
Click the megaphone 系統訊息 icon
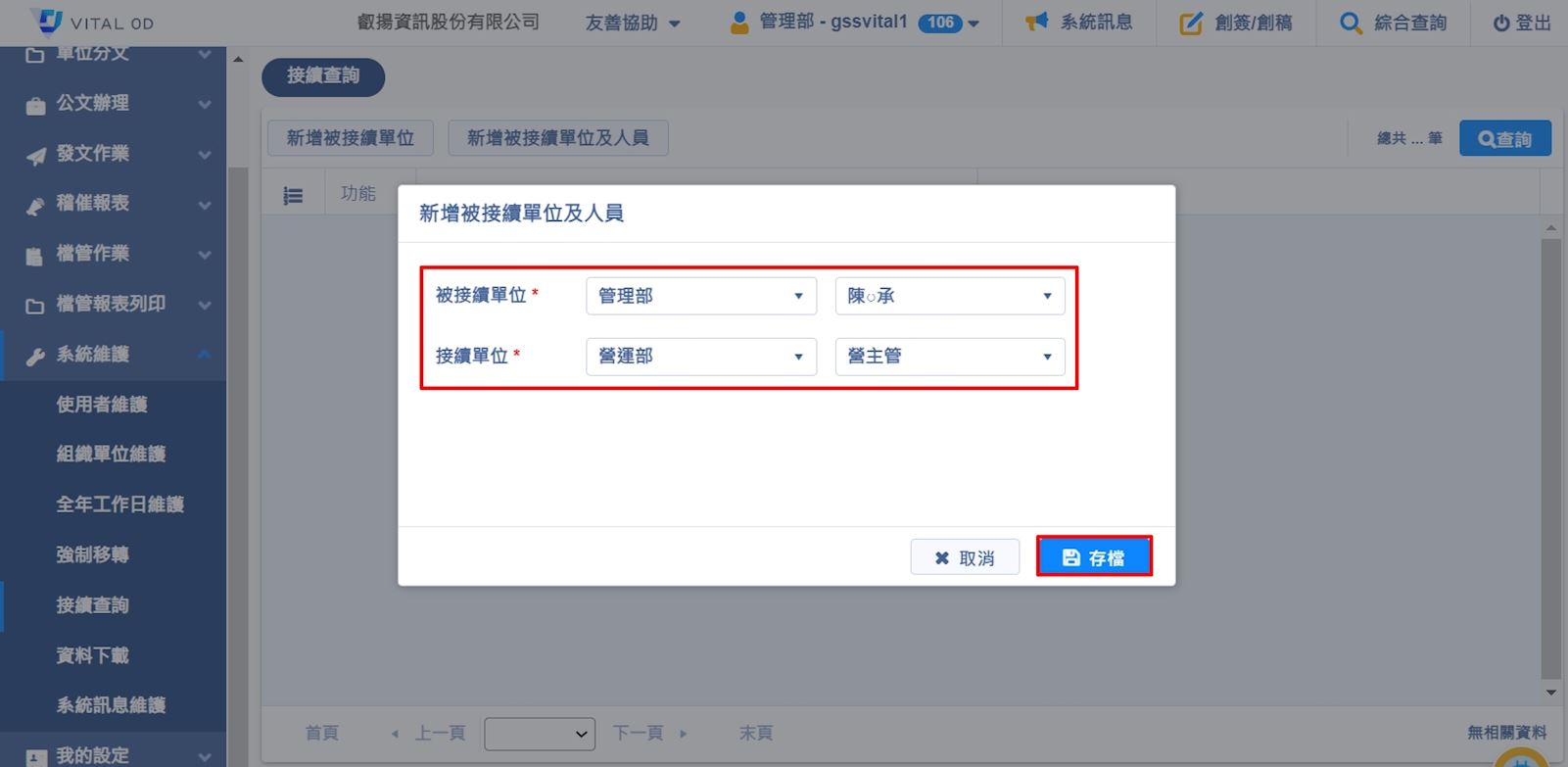click(1036, 22)
